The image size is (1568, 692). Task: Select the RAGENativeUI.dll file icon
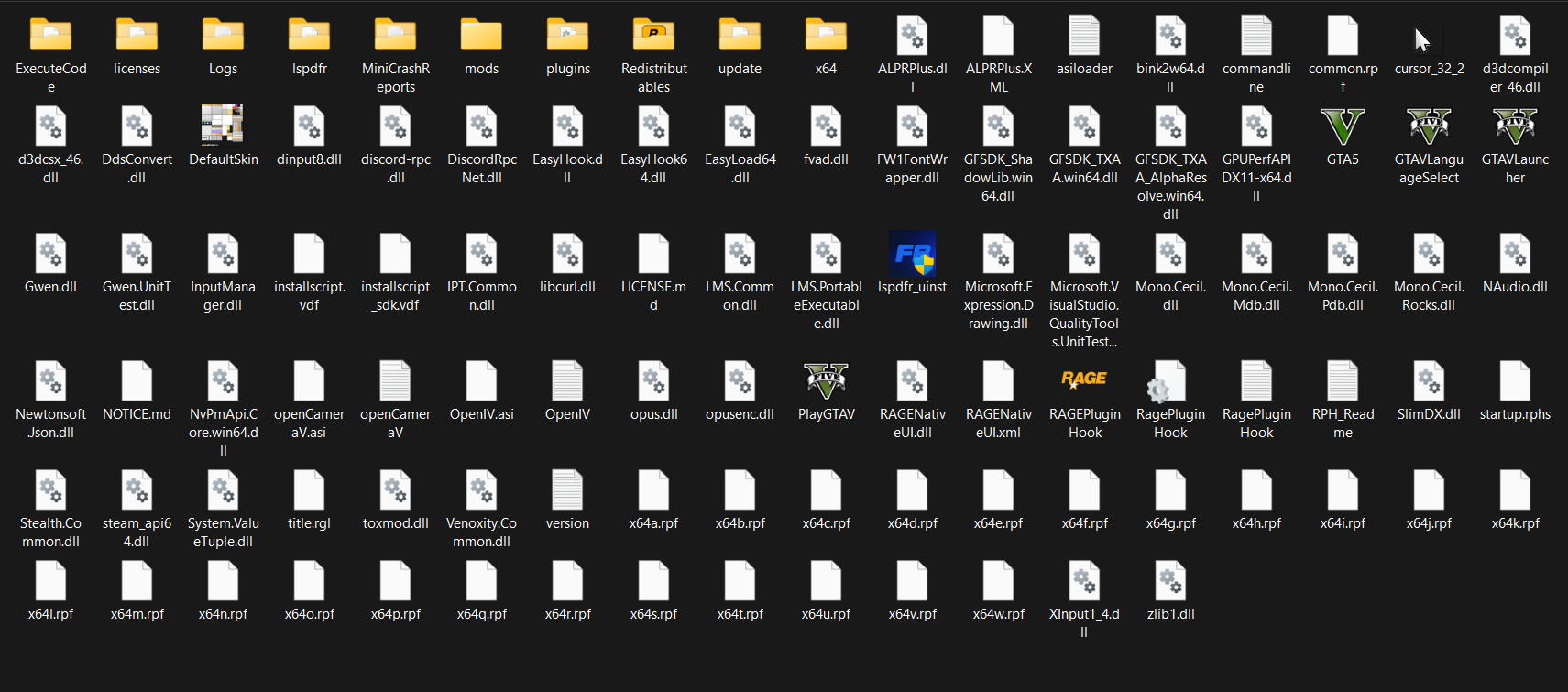click(913, 381)
